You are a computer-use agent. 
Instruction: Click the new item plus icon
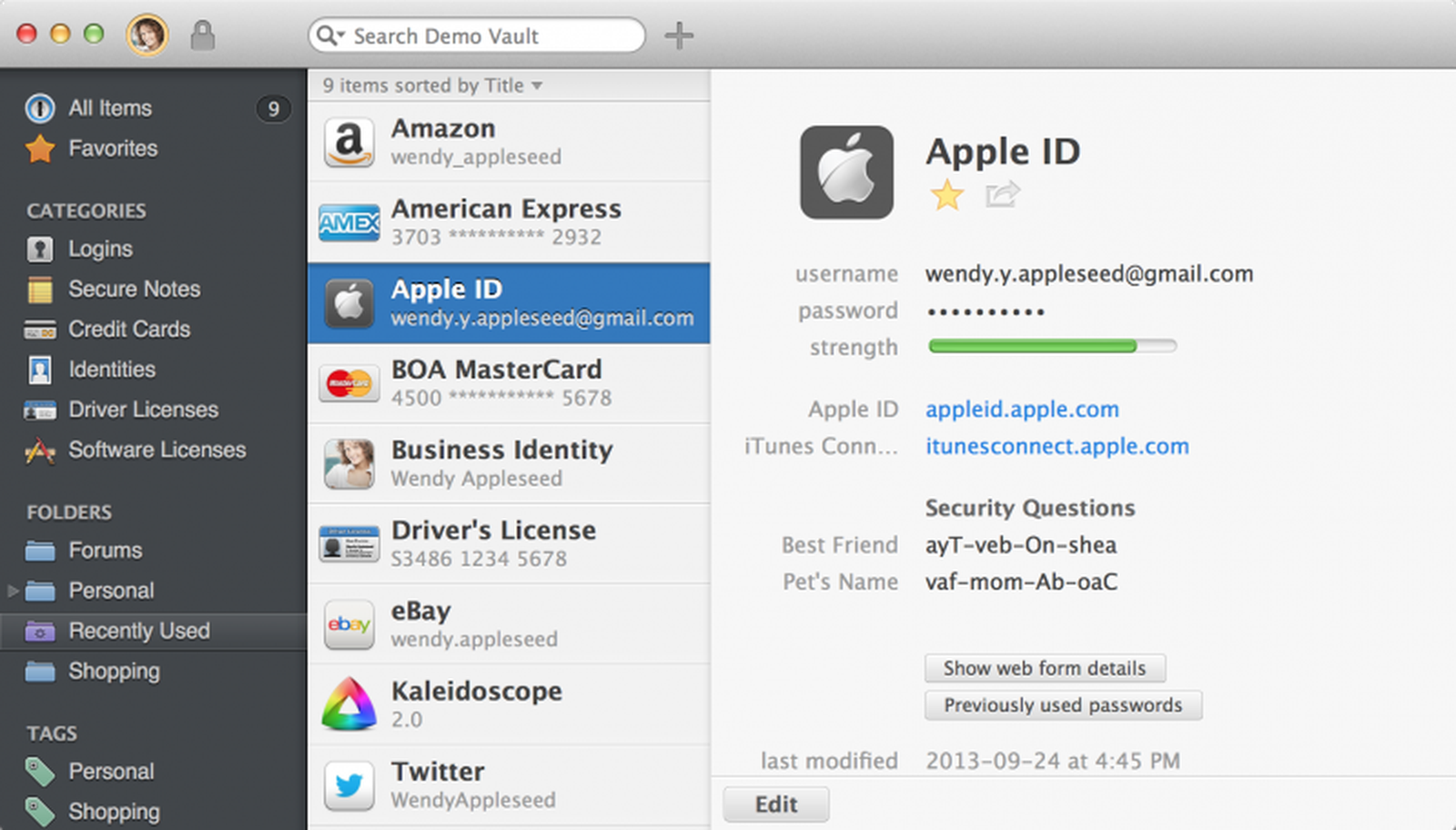(678, 35)
